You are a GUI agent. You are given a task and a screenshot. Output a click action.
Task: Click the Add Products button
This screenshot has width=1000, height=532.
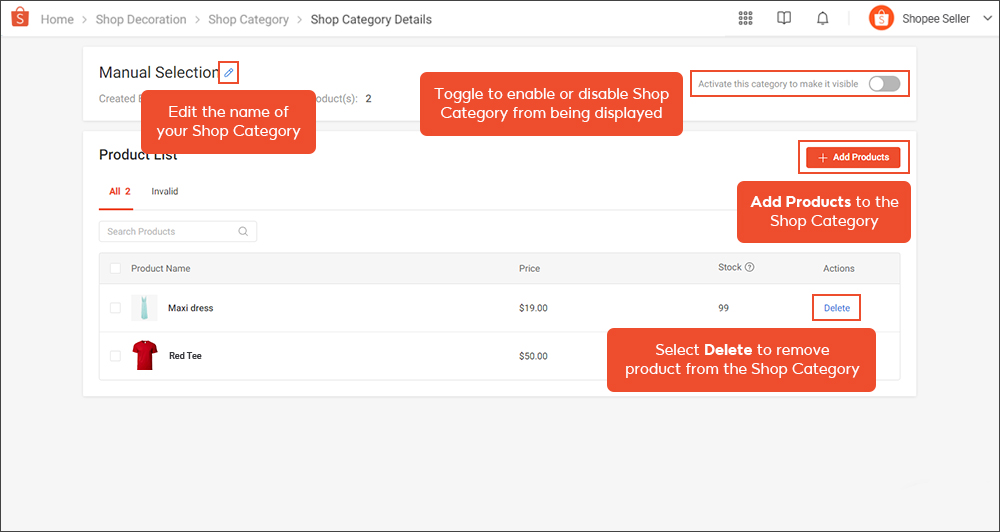tap(853, 158)
